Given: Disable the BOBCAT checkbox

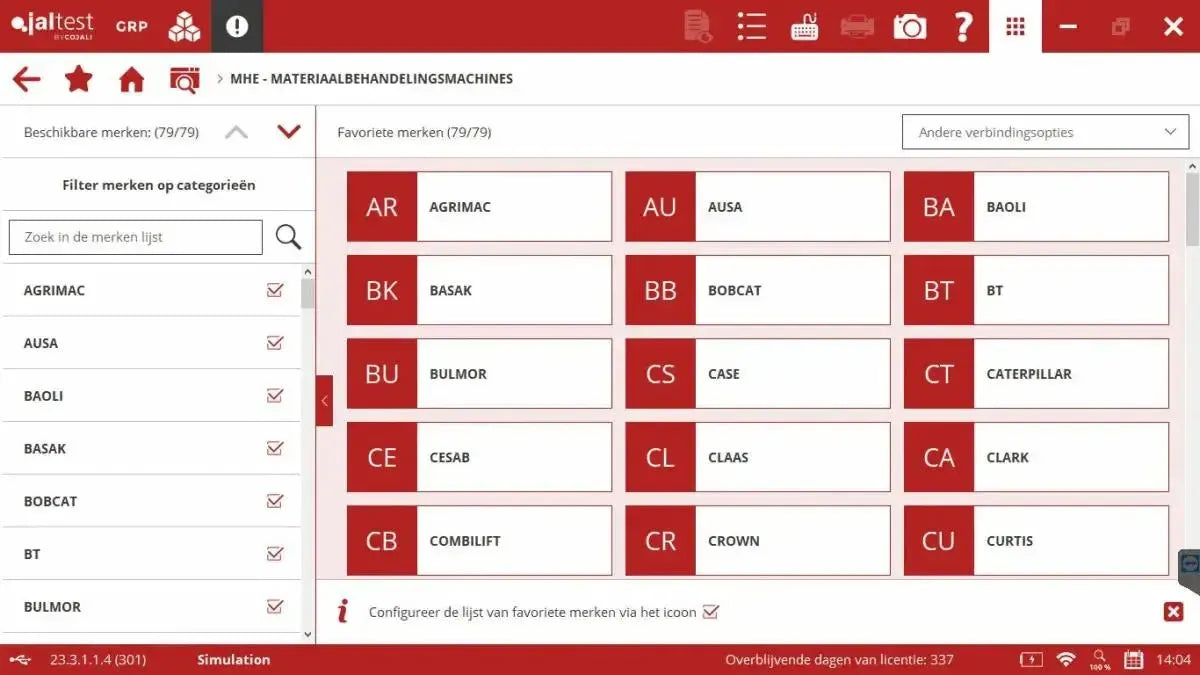Looking at the screenshot, I should [x=274, y=501].
